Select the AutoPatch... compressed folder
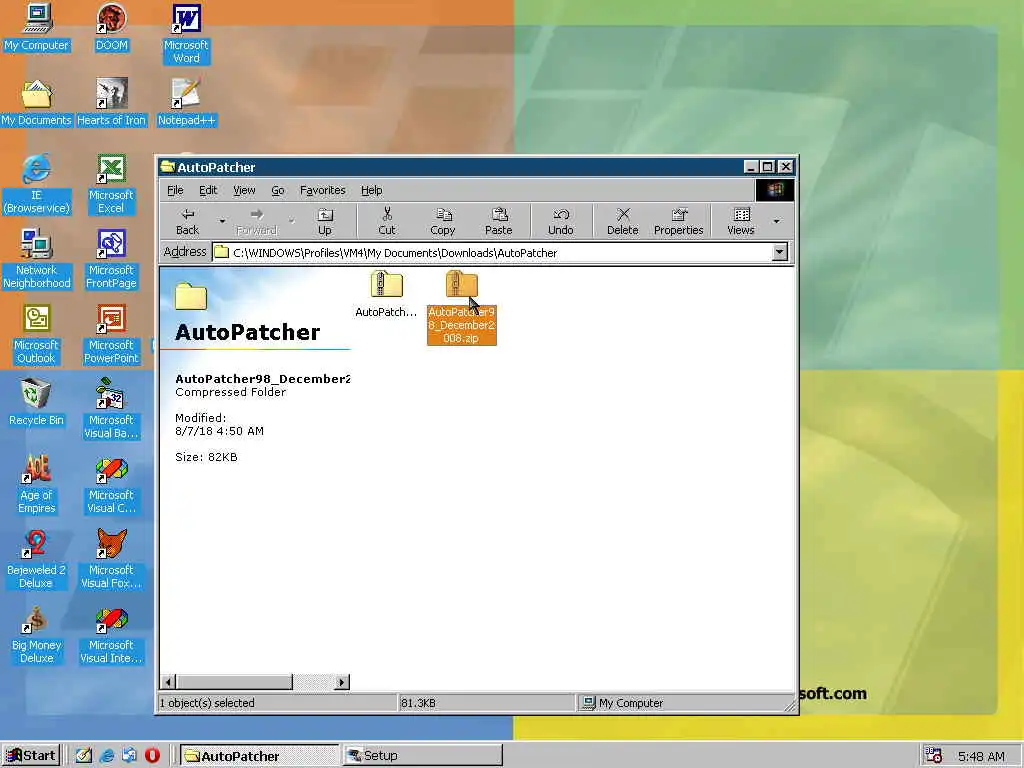1024x768 pixels. pyautogui.click(x=386, y=294)
